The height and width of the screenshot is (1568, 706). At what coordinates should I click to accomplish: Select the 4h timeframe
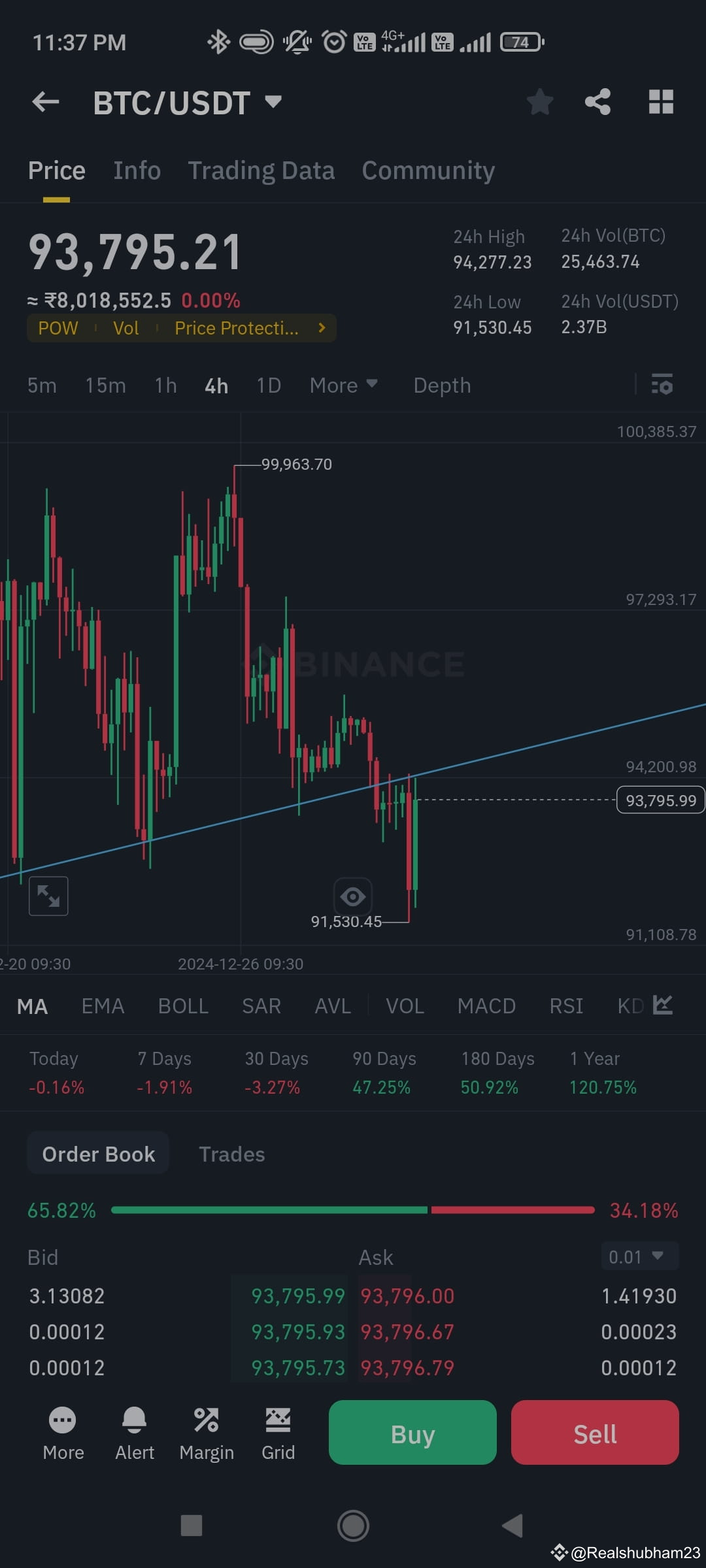(x=216, y=385)
